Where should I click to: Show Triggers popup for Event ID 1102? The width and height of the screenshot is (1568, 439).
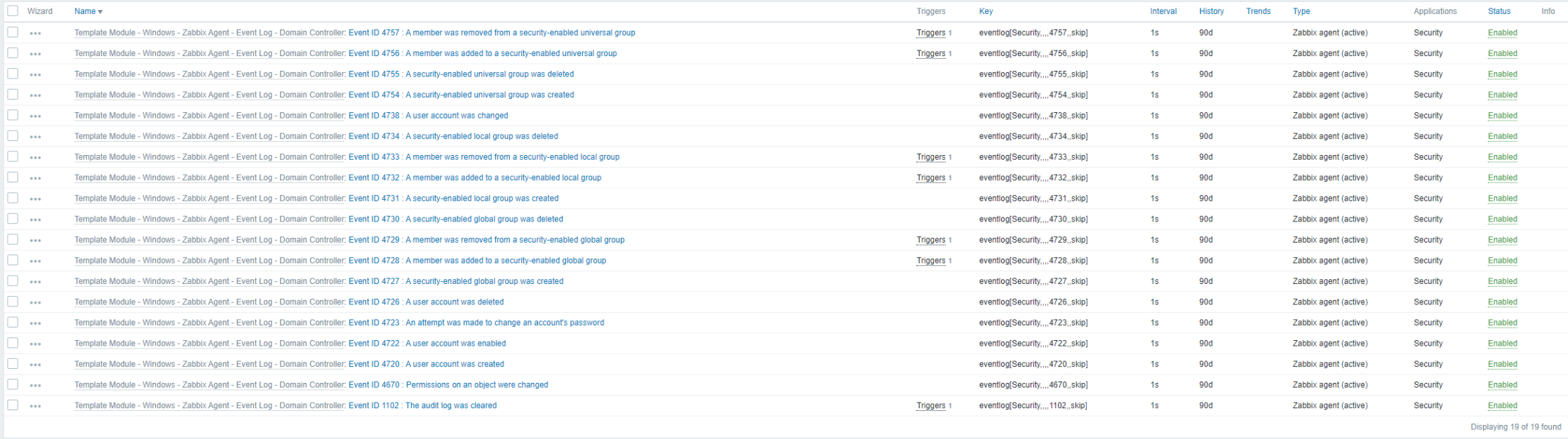point(930,406)
